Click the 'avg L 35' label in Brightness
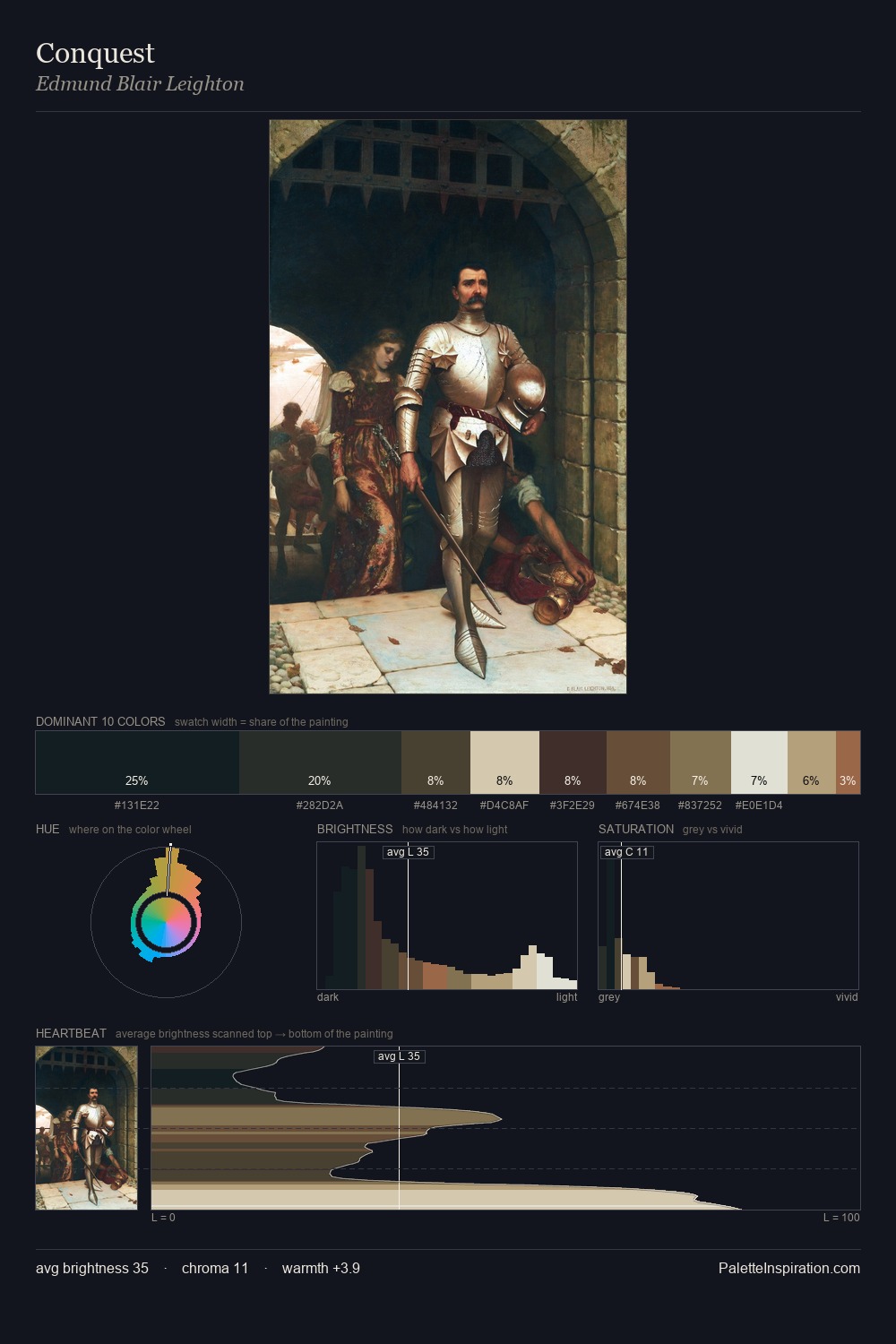This screenshot has width=896, height=1344. point(409,852)
